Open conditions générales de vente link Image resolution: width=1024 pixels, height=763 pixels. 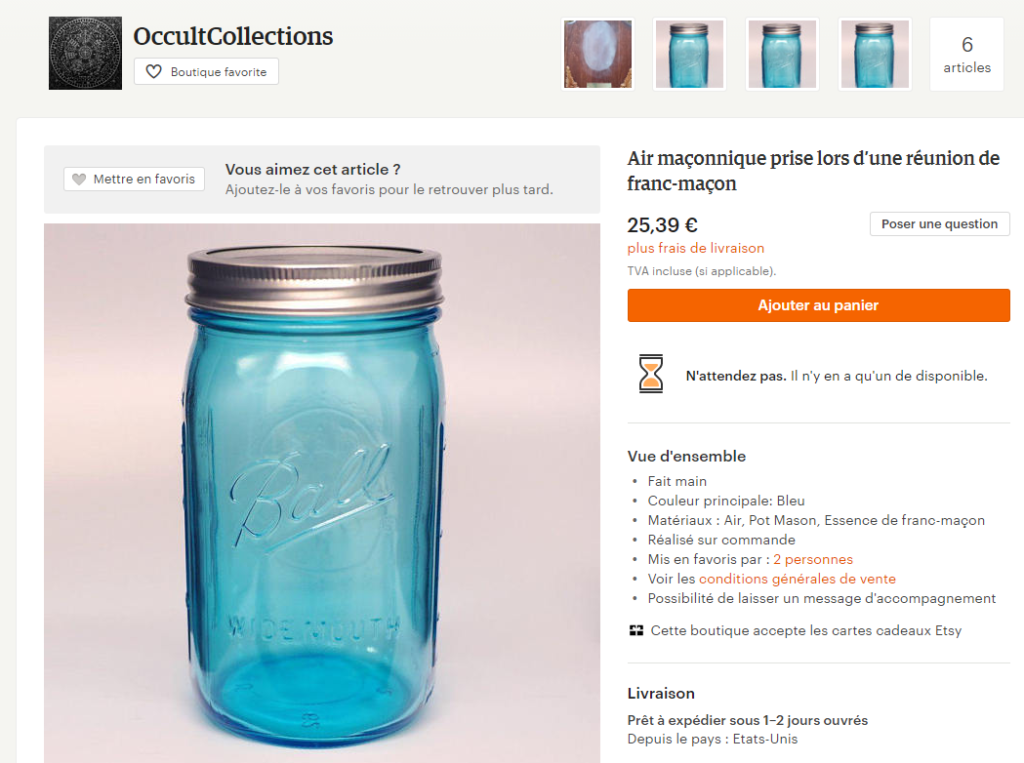click(x=797, y=579)
